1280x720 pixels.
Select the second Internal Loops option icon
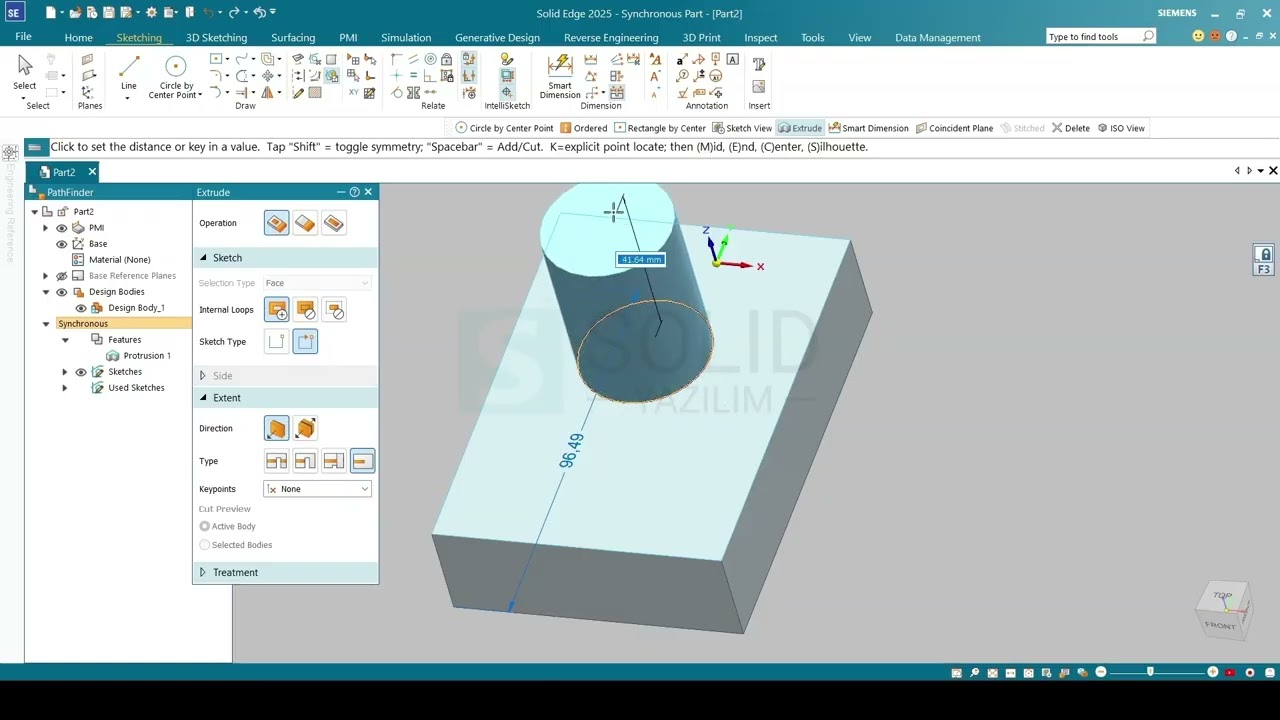tap(306, 310)
